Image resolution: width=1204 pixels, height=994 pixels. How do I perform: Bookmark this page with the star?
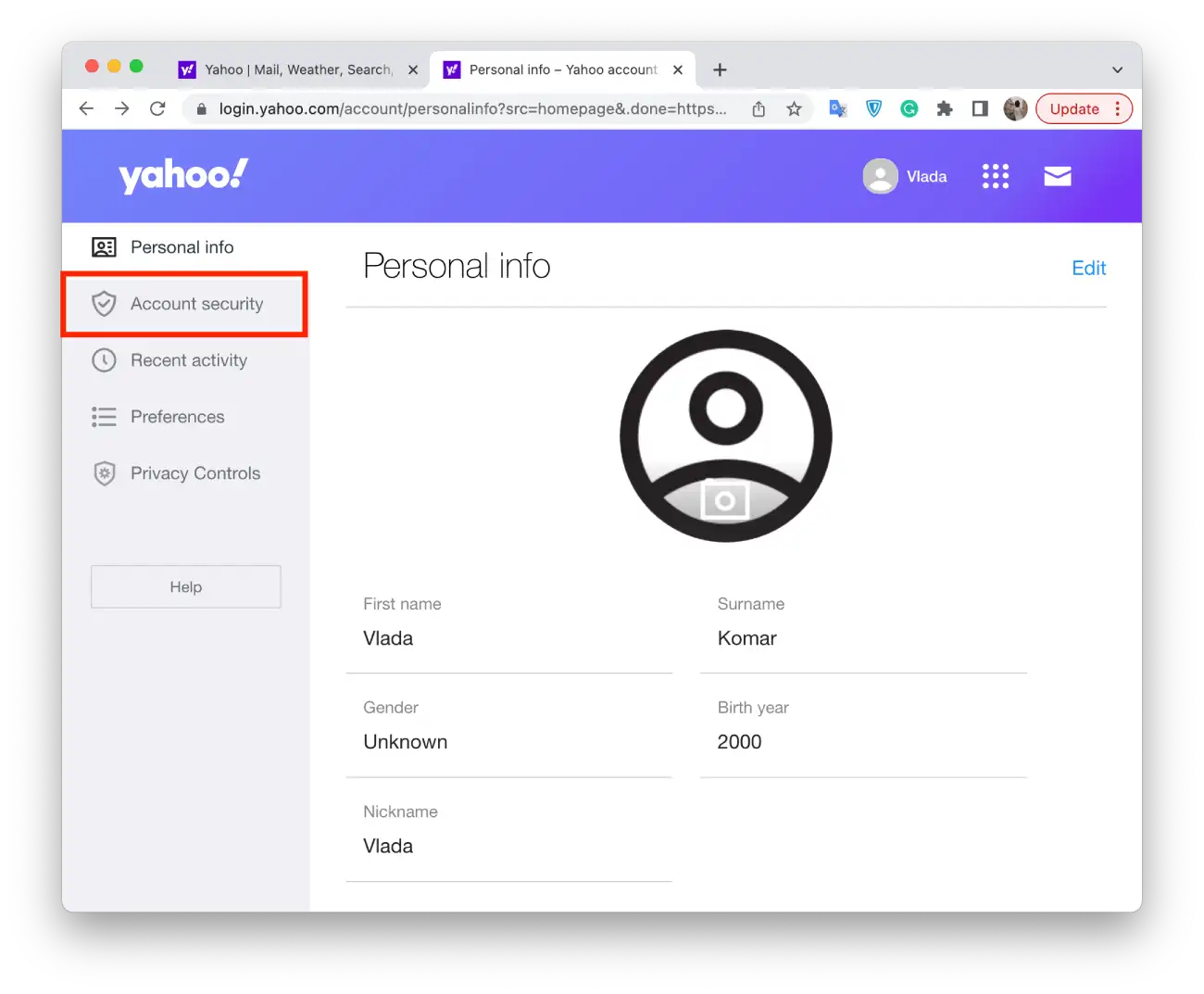794,108
